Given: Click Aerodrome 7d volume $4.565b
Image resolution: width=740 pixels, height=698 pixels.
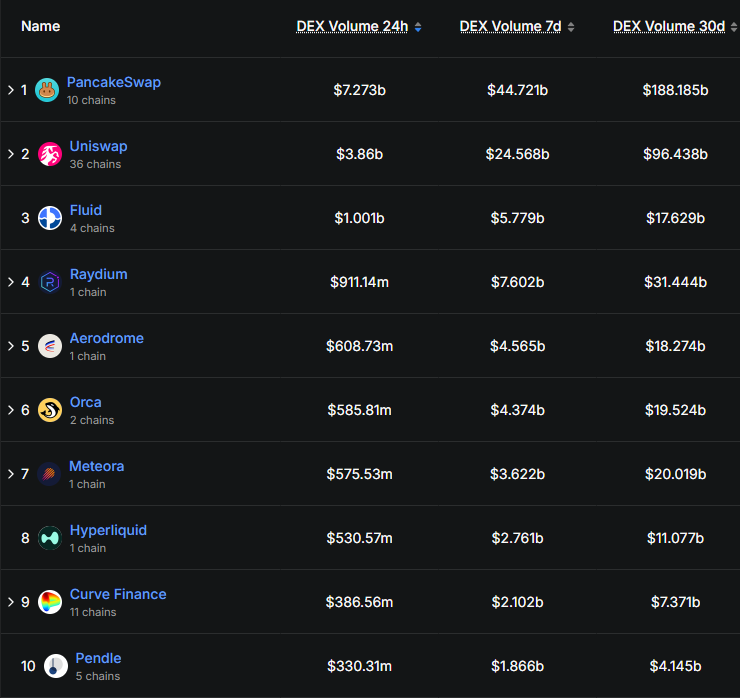Looking at the screenshot, I should [518, 346].
